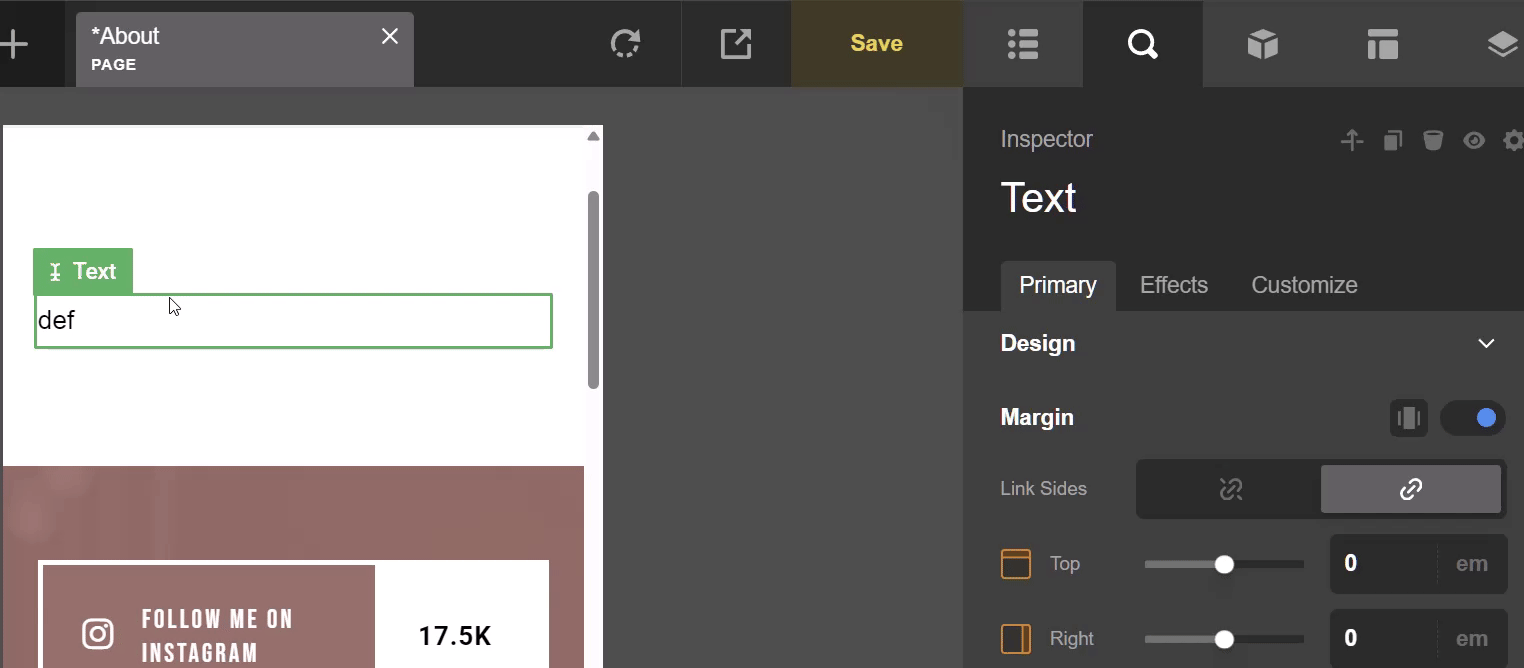Open the Elements cube panel
The width and height of the screenshot is (1524, 668).
tap(1262, 44)
